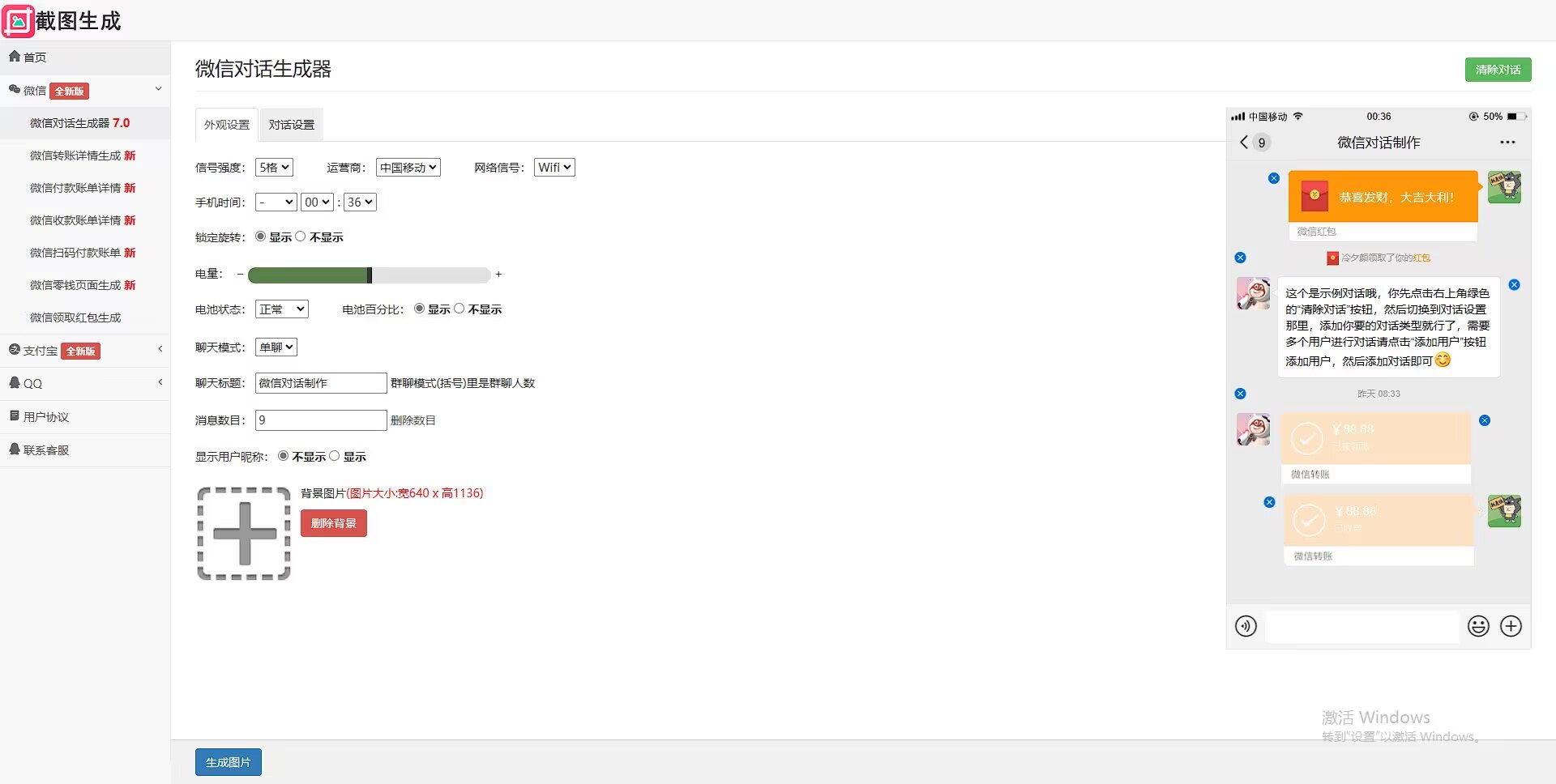
Task: Click the Alipay icon in the sidebar
Action: (x=15, y=350)
